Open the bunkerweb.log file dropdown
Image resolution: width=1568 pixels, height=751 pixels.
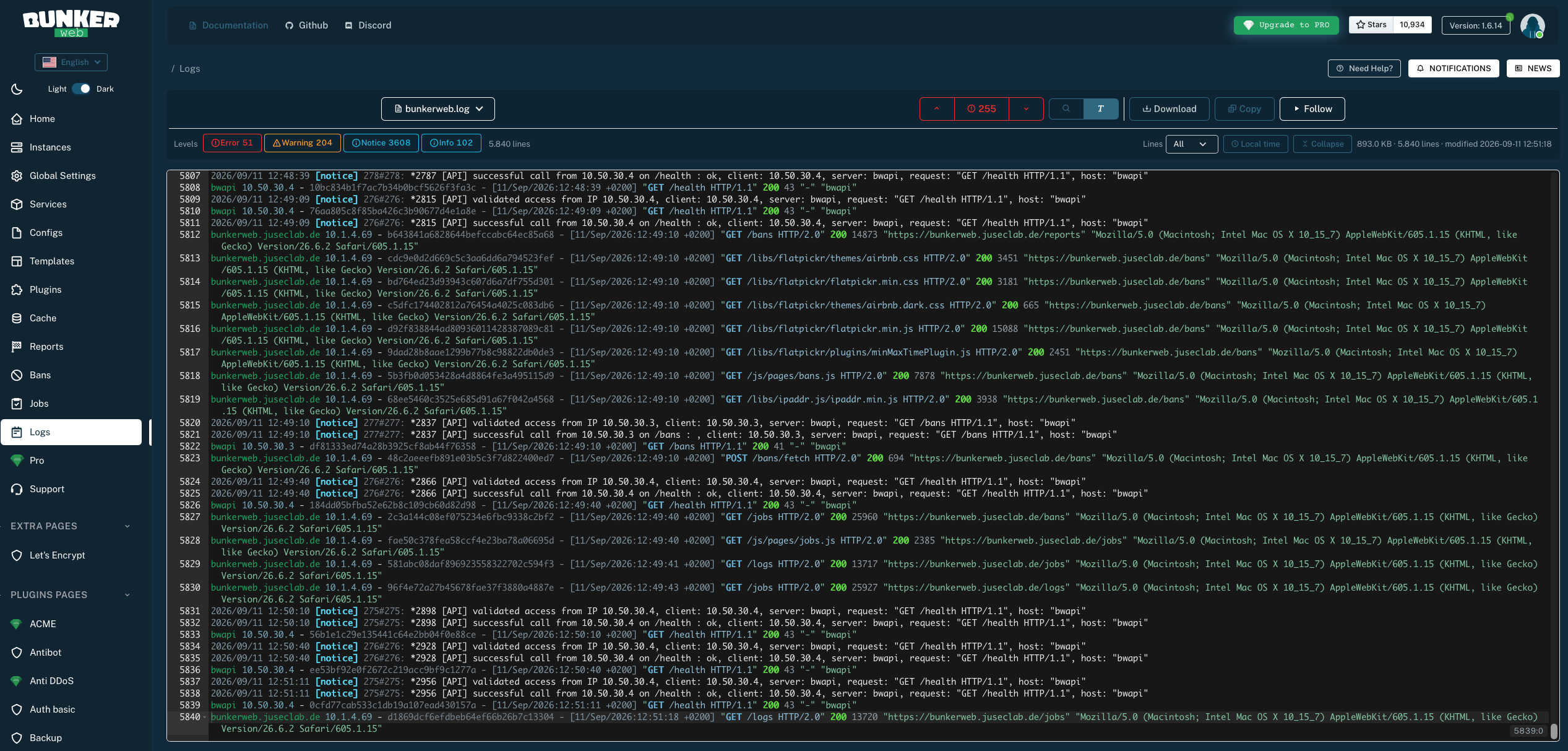click(x=437, y=109)
